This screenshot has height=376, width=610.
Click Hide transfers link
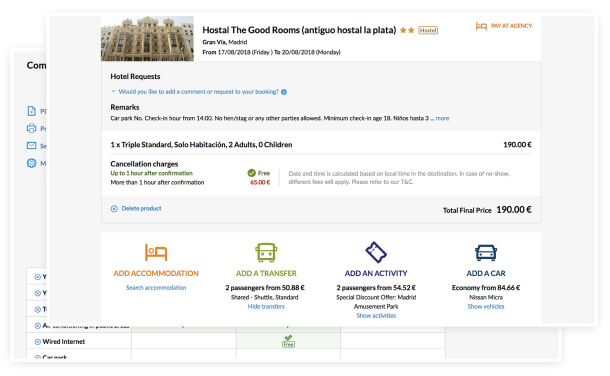pyautogui.click(x=266, y=306)
